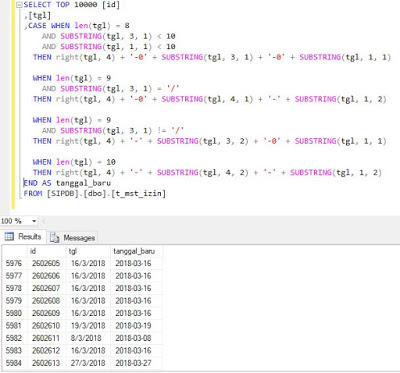The image size is (400, 373).
Task: Click the WHEN len(tgl) = 10 line
Action: pos(74,162)
